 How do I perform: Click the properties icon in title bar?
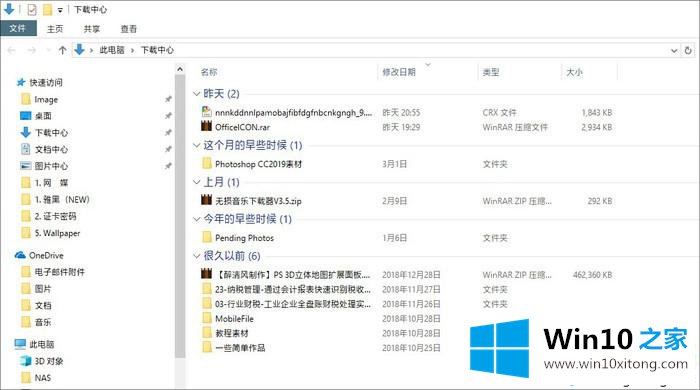(x=32, y=9)
